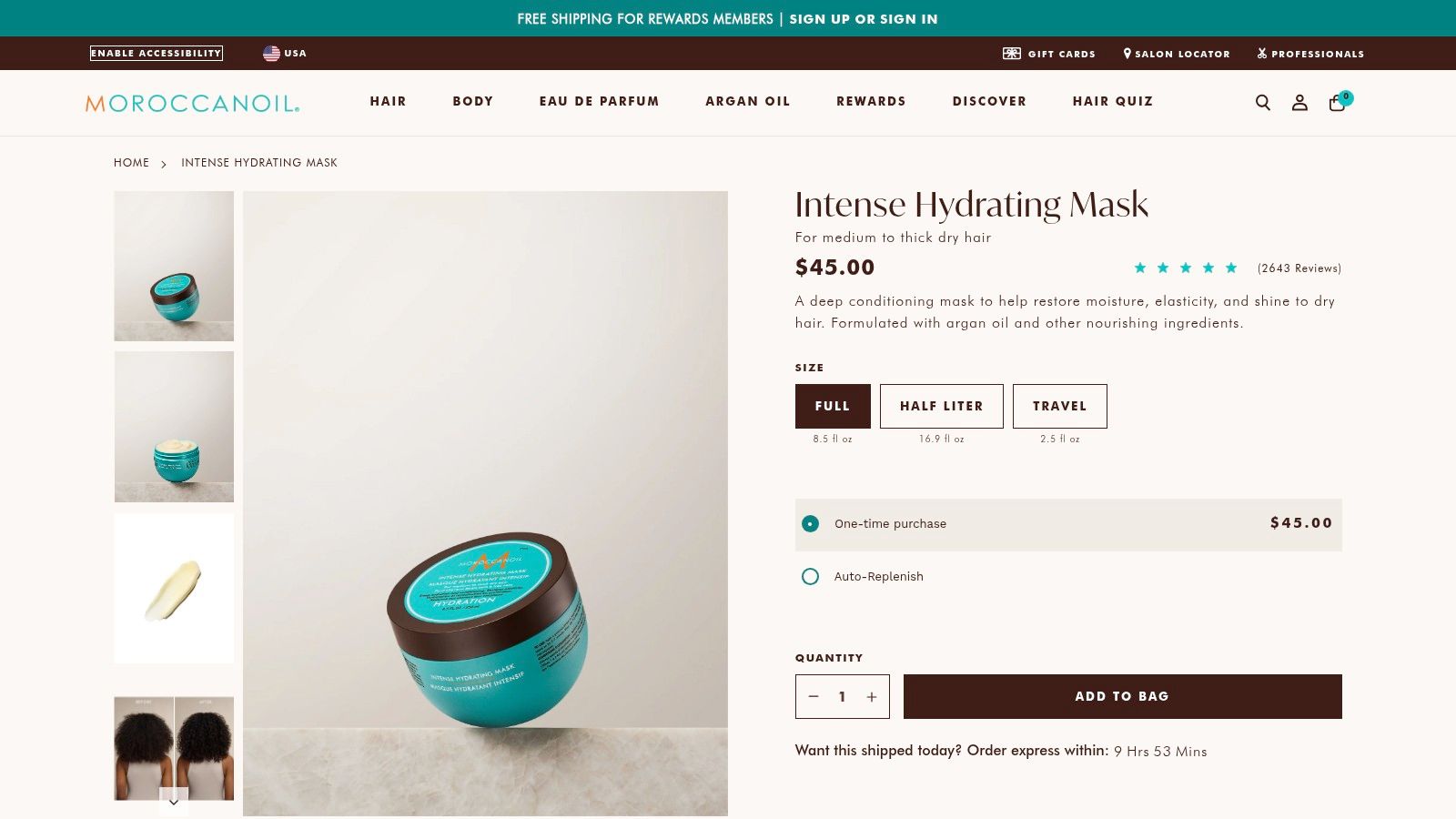Viewport: 1456px width, 819px height.
Task: Click the Professionals scissors icon
Action: point(1262,54)
